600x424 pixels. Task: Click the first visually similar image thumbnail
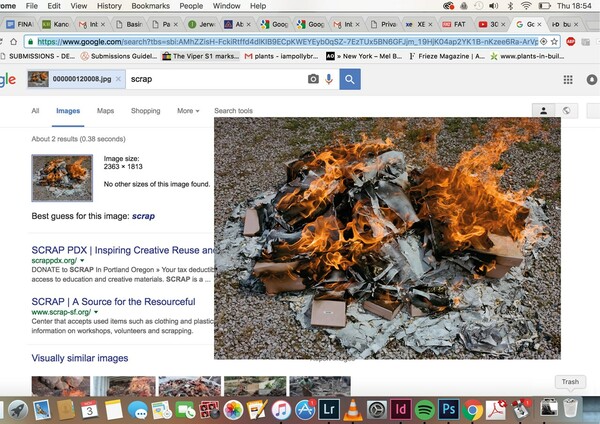pos(60,386)
